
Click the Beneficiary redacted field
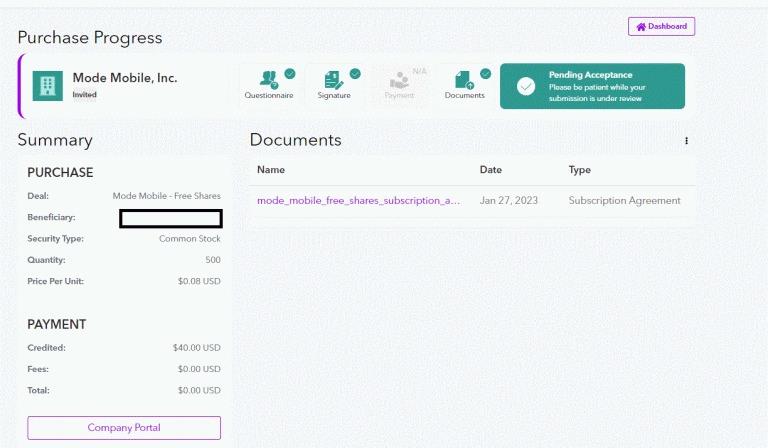tap(171, 218)
